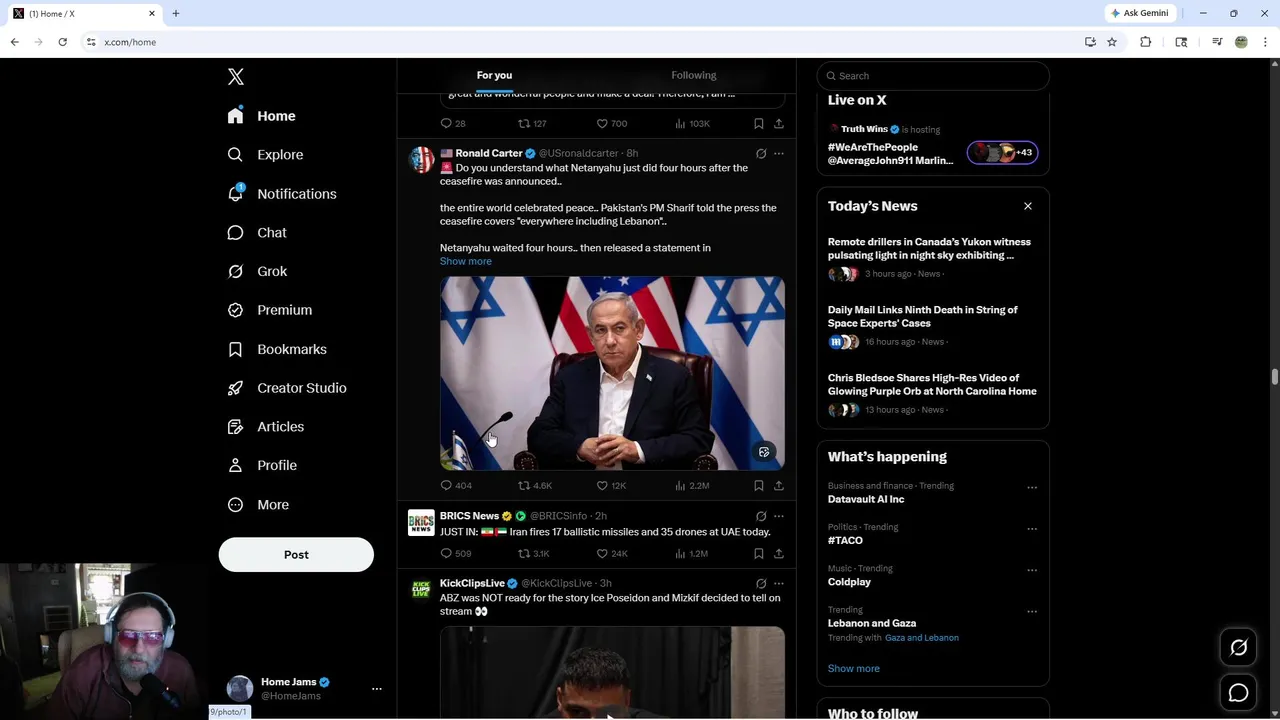Image resolution: width=1280 pixels, height=720 pixels.
Task: Open more options on BRICS News post
Action: (779, 517)
